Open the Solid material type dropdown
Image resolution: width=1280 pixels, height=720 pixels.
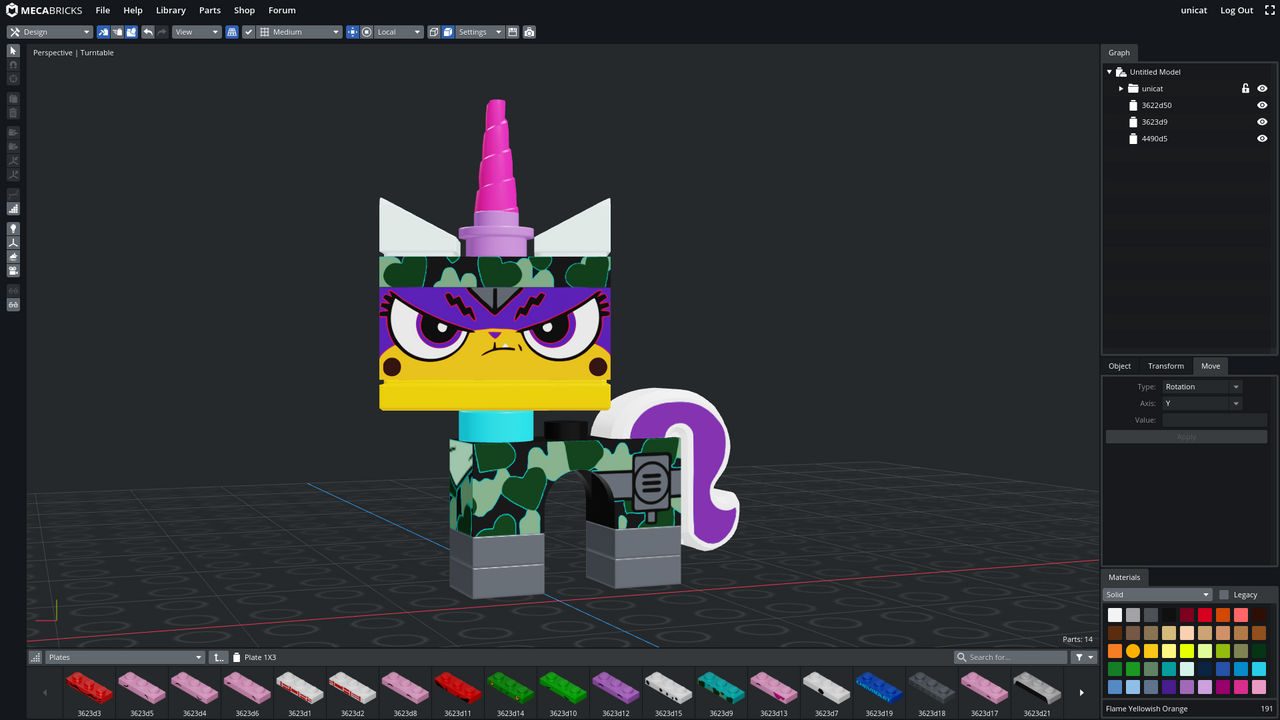point(1157,595)
